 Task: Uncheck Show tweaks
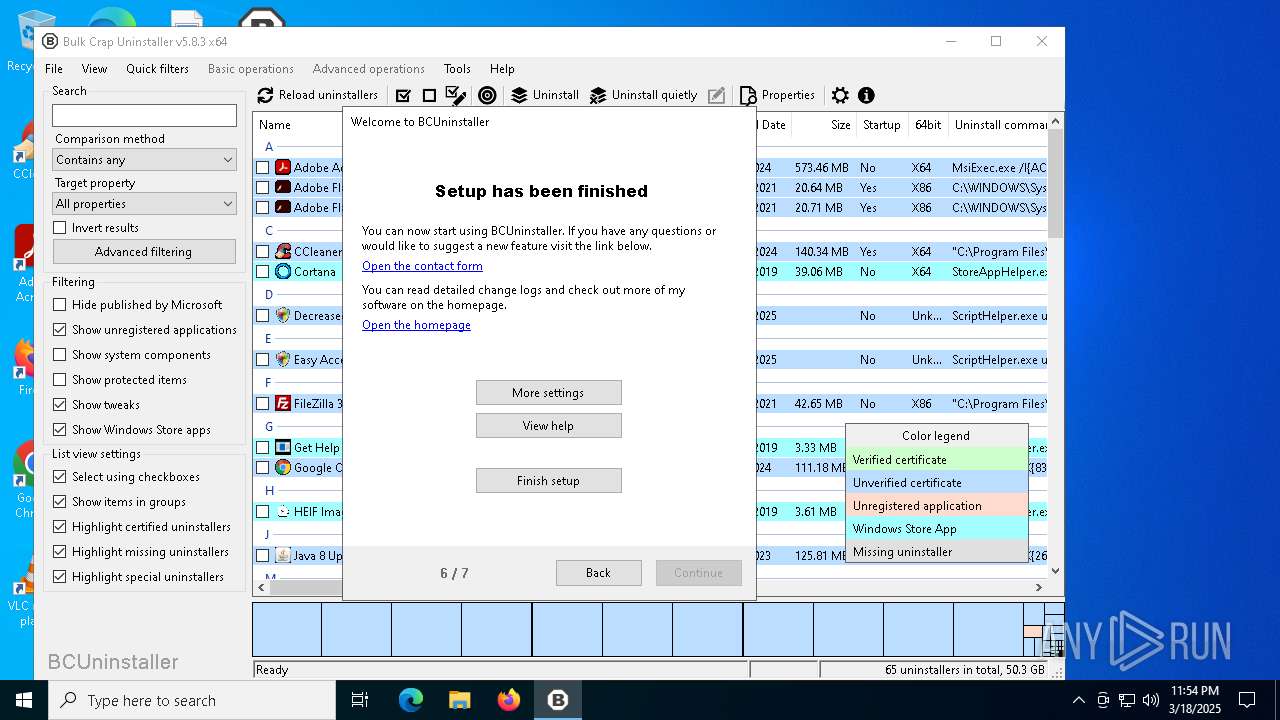click(60, 405)
